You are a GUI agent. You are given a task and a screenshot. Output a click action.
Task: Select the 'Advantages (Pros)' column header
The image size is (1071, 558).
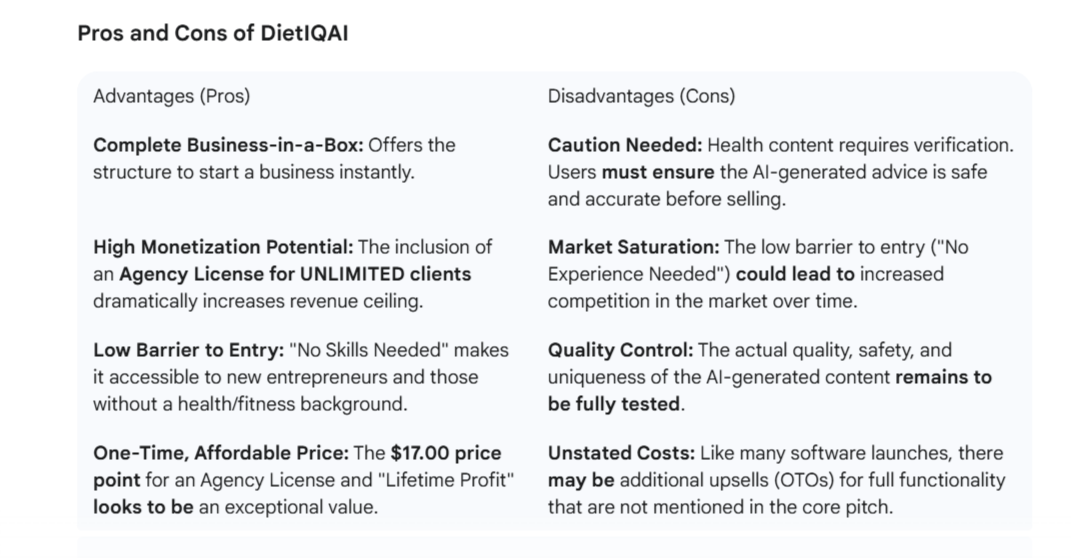click(171, 96)
